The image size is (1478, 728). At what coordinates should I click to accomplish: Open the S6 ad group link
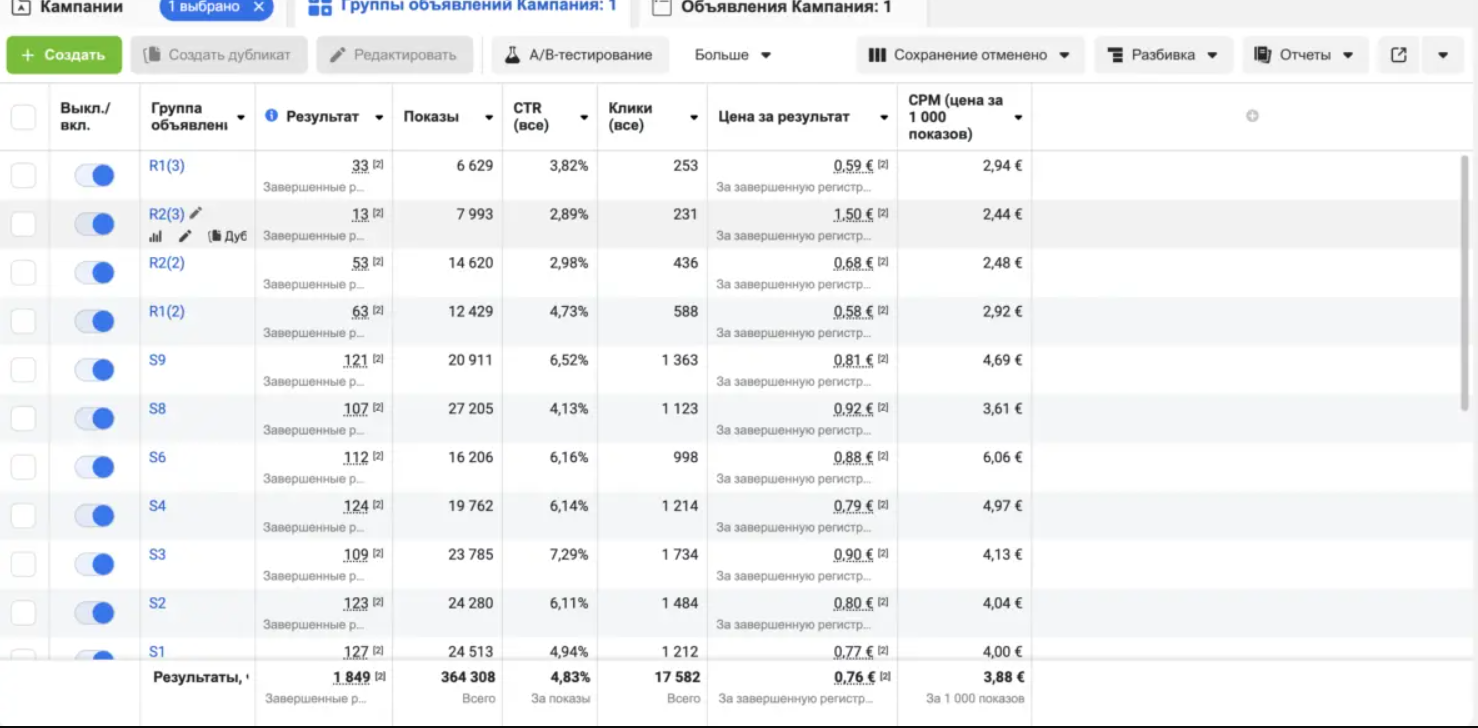pyautogui.click(x=158, y=457)
